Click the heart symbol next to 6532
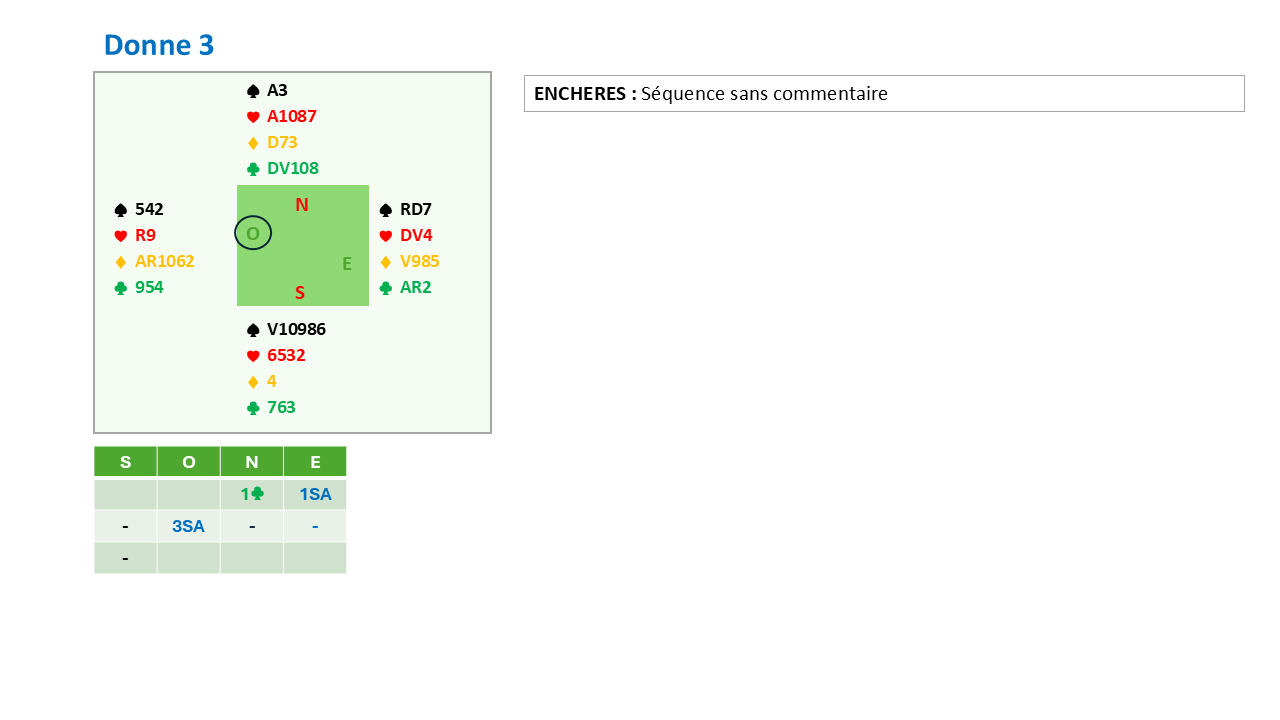The image size is (1280, 720). click(x=253, y=356)
